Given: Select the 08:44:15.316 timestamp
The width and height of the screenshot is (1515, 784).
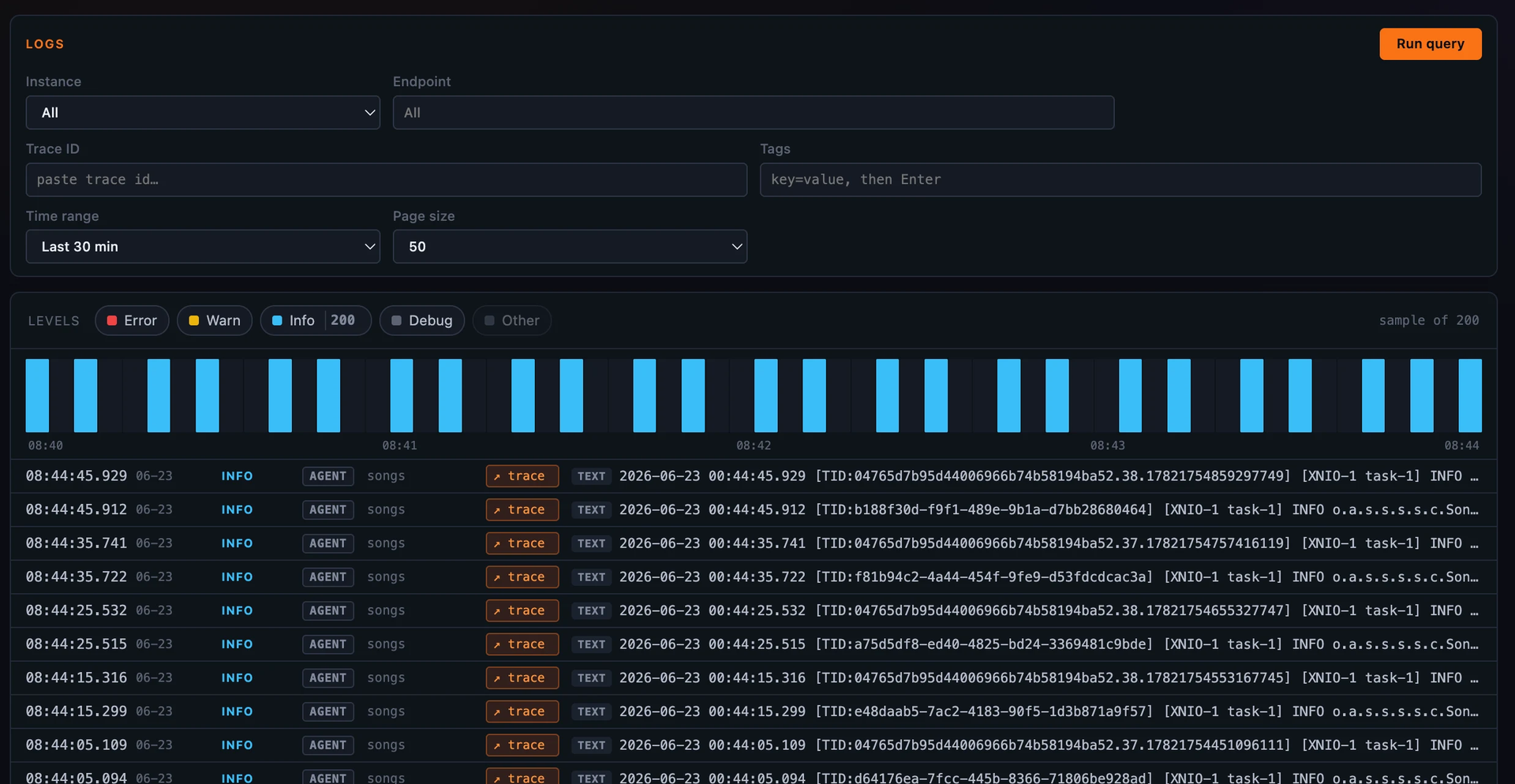Looking at the screenshot, I should tap(76, 678).
